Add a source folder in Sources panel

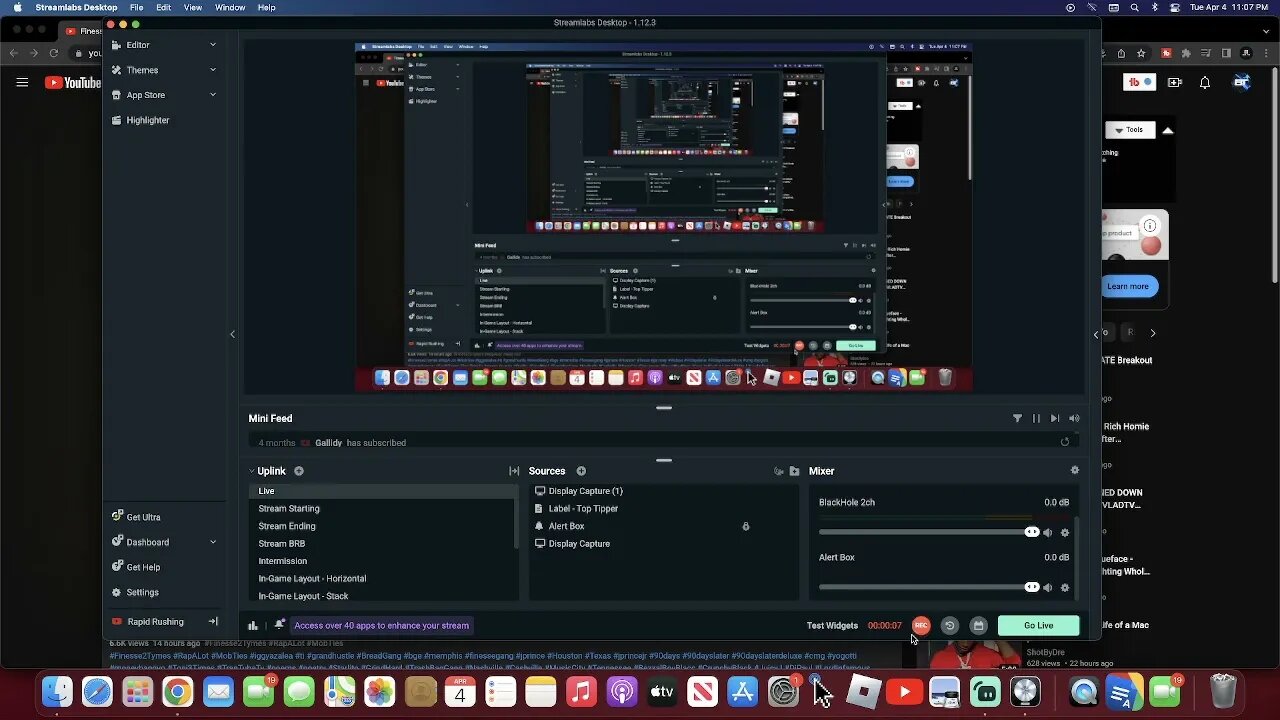(x=794, y=471)
